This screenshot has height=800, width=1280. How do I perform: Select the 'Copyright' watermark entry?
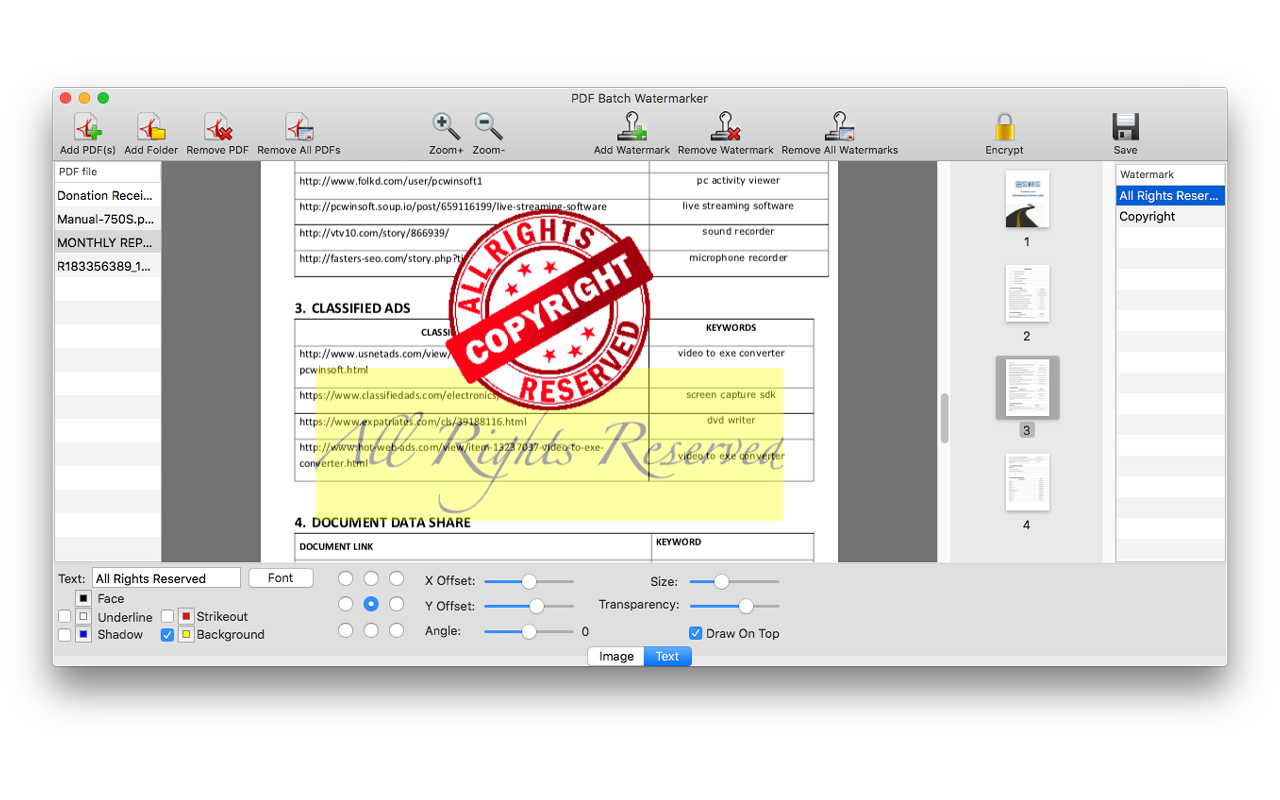coord(1170,216)
